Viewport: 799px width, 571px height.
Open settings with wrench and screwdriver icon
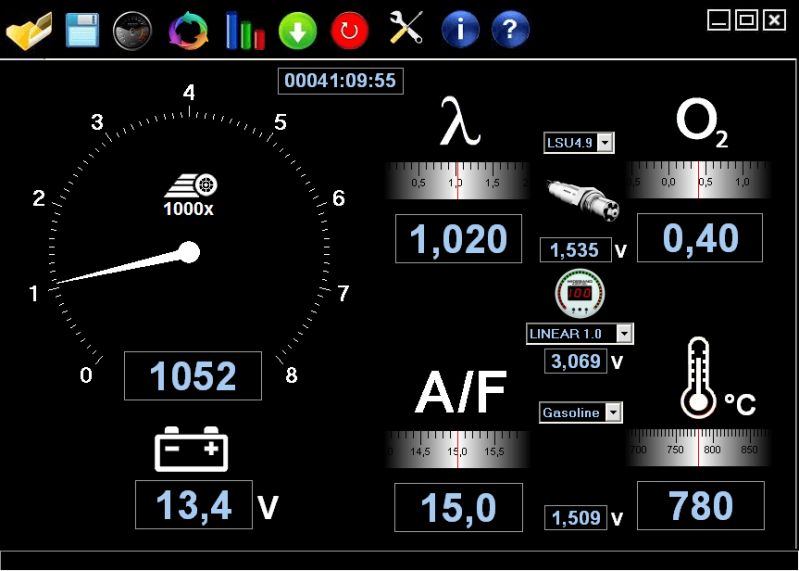coord(406,28)
